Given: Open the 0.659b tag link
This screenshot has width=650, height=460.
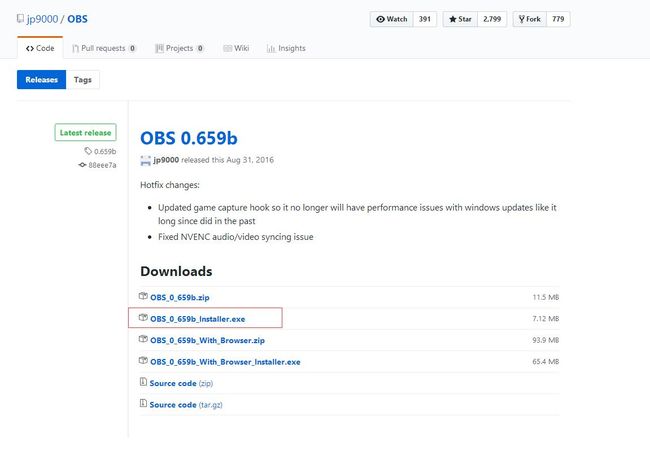Looking at the screenshot, I should click(x=105, y=151).
